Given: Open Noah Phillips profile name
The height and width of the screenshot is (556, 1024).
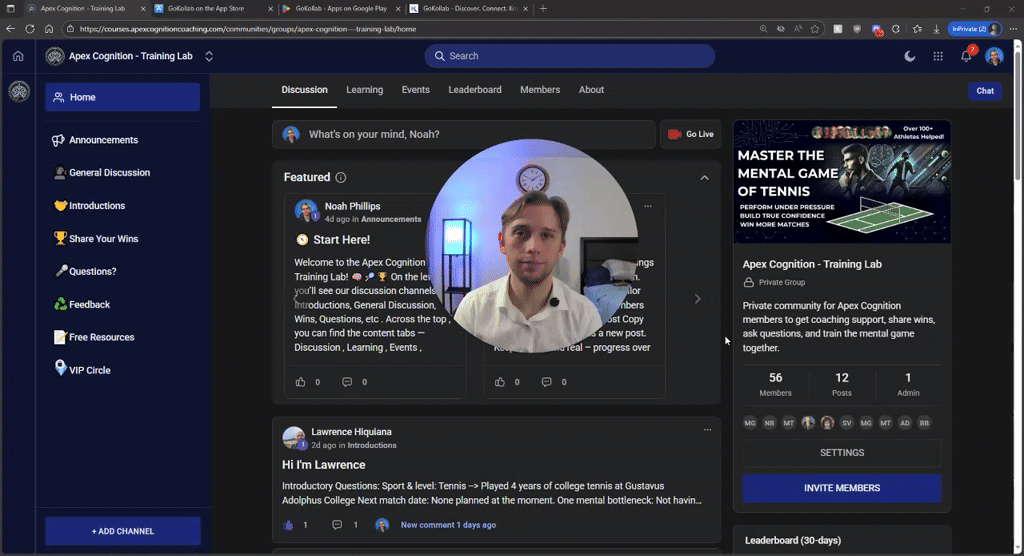Looking at the screenshot, I should pyautogui.click(x=352, y=206).
